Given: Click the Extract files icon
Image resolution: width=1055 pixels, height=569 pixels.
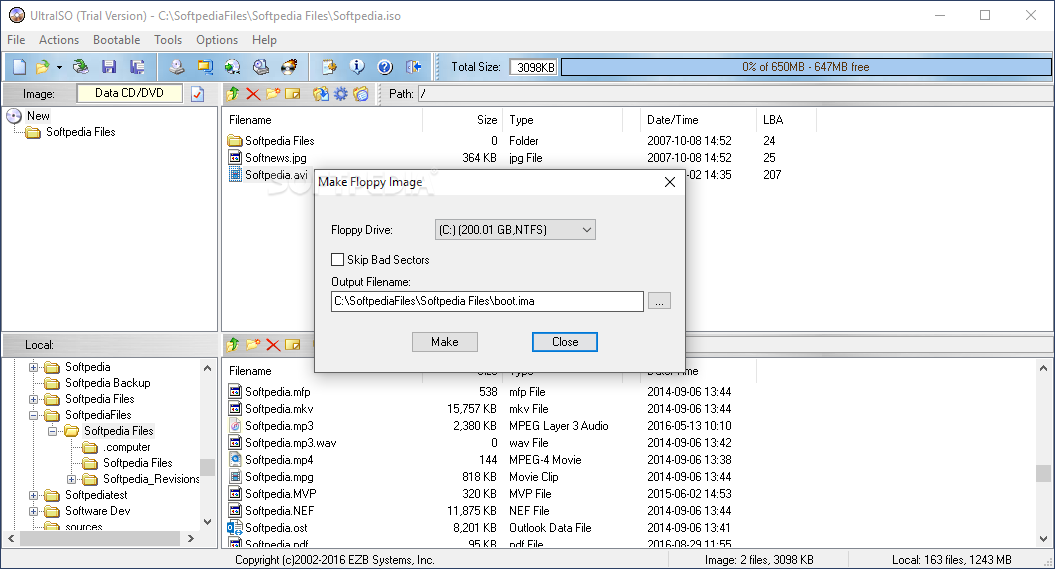Looking at the screenshot, I should 321,93.
